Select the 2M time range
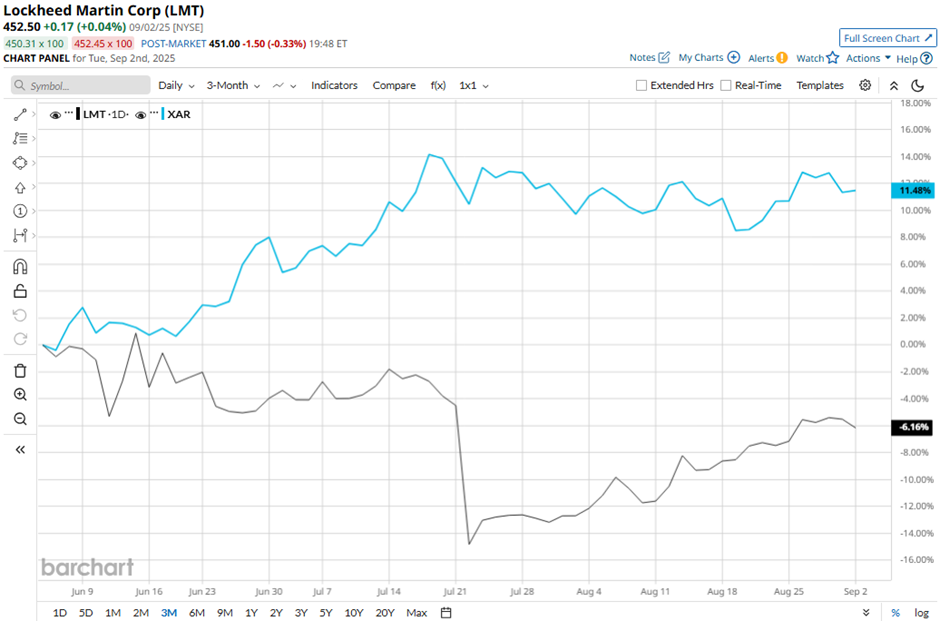Viewport: 940px width, 621px height. [141, 613]
